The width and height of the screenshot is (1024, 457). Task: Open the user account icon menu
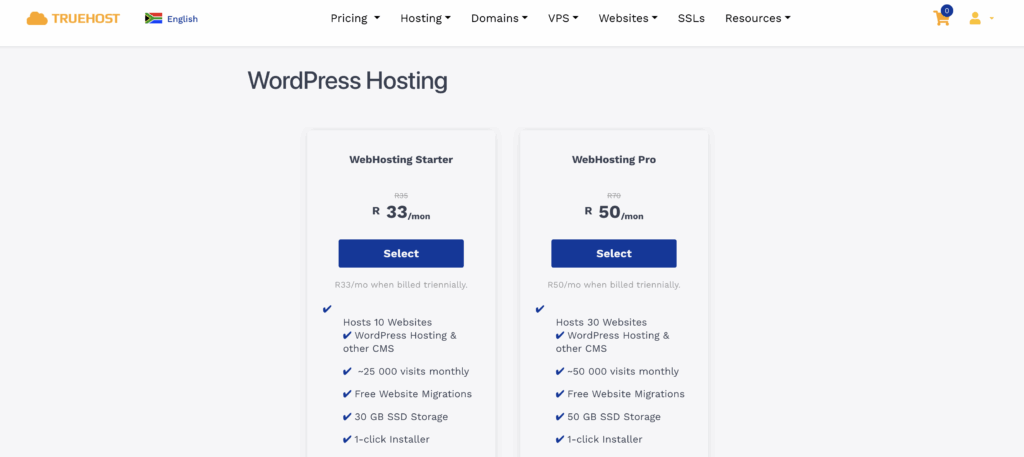coord(975,18)
